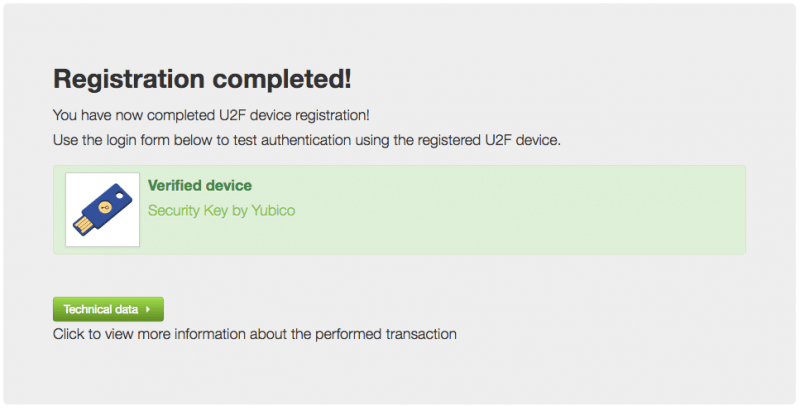
Task: Click the Registration completed! heading
Action: [202, 78]
